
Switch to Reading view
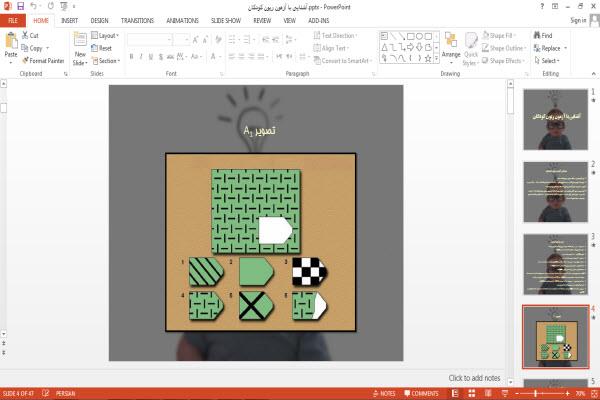click(488, 393)
